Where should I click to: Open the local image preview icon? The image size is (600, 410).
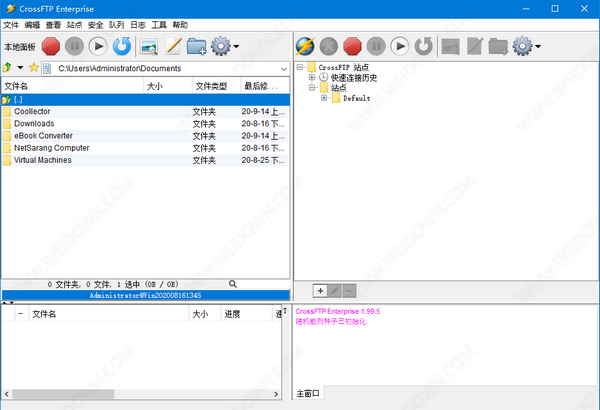tap(149, 46)
